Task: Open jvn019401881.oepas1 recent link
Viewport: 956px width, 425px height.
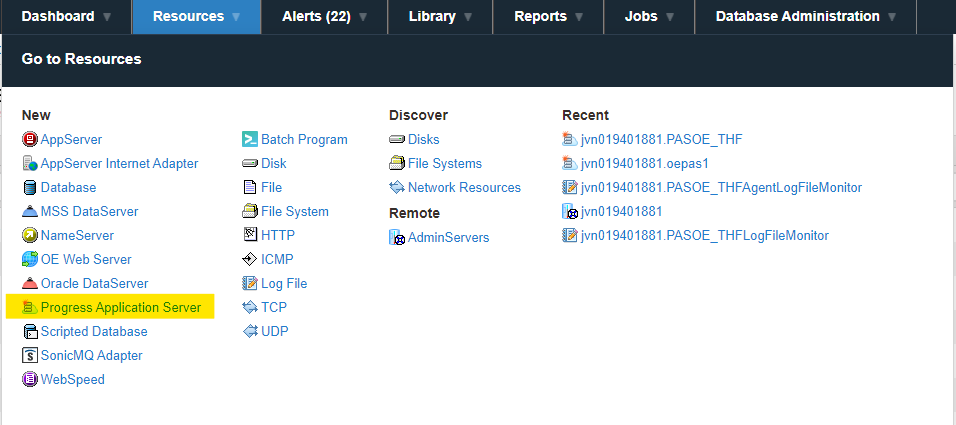Action: [644, 163]
